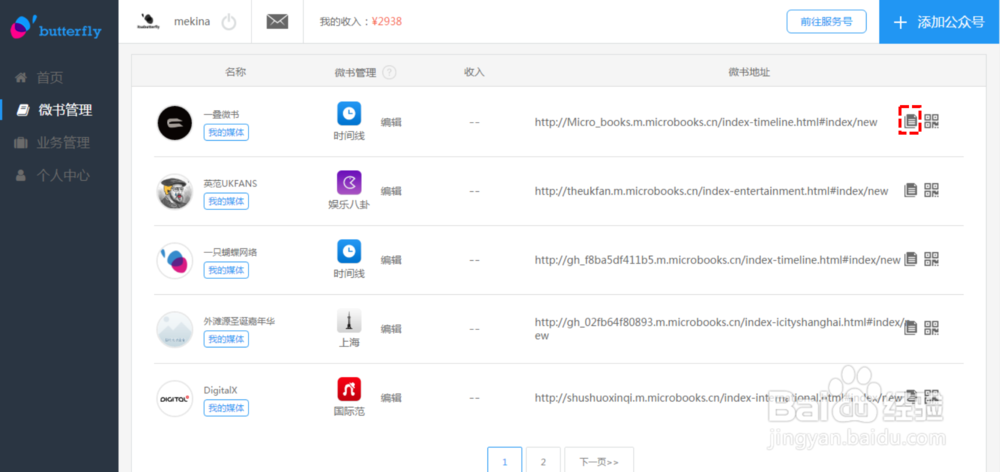Click the 微书管理 column header

click(x=355, y=72)
